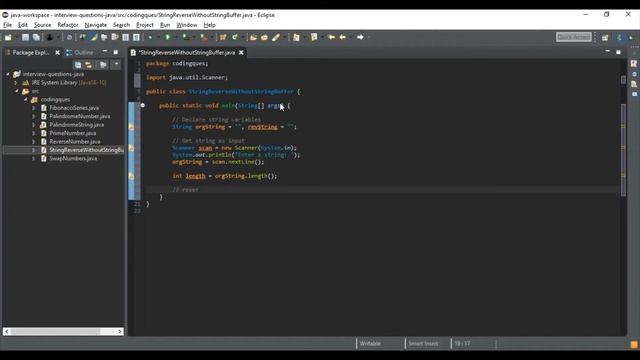
Task: Click the warning marker beside the int length line
Action: [x=131, y=176]
